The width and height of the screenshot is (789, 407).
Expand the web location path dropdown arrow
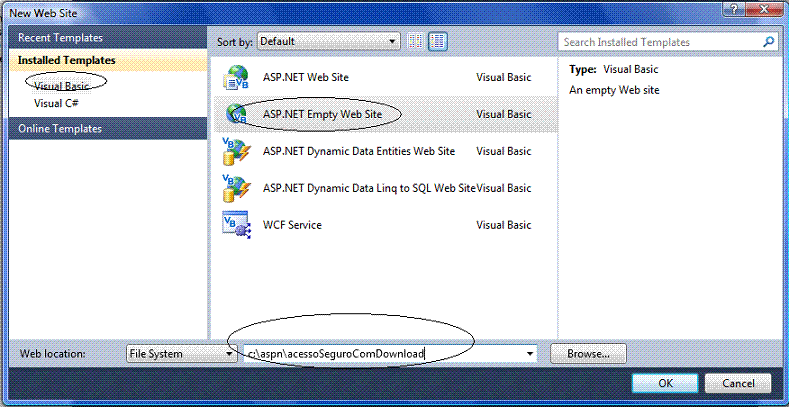point(530,354)
